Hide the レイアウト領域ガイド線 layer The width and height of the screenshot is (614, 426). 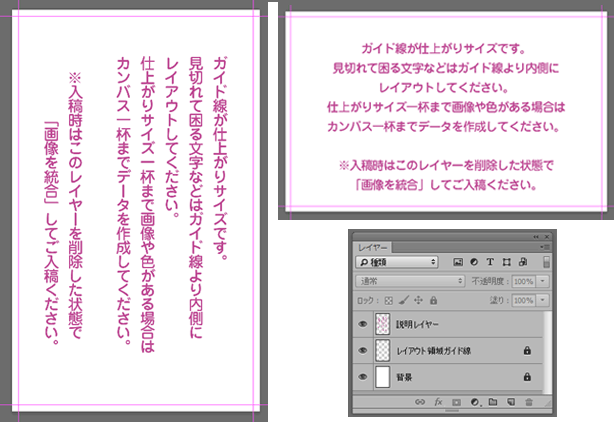(362, 350)
